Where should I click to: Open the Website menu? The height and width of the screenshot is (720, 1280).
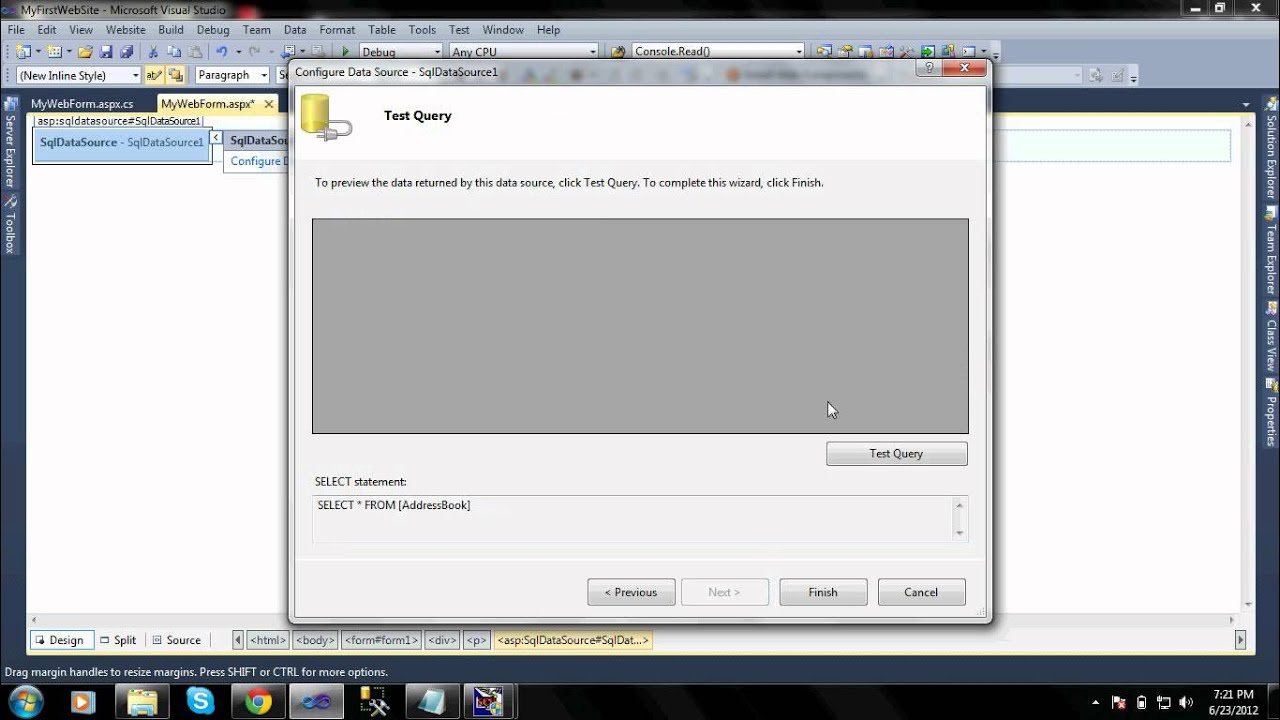click(125, 30)
